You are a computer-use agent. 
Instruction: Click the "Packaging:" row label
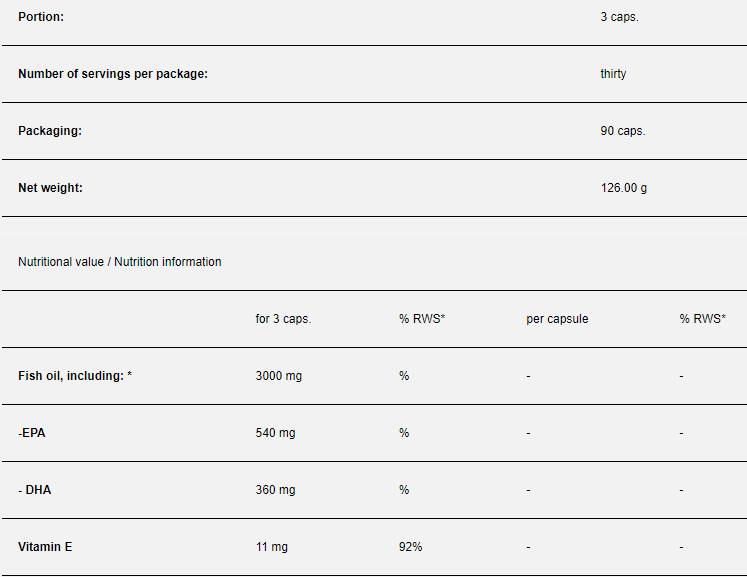(x=50, y=131)
